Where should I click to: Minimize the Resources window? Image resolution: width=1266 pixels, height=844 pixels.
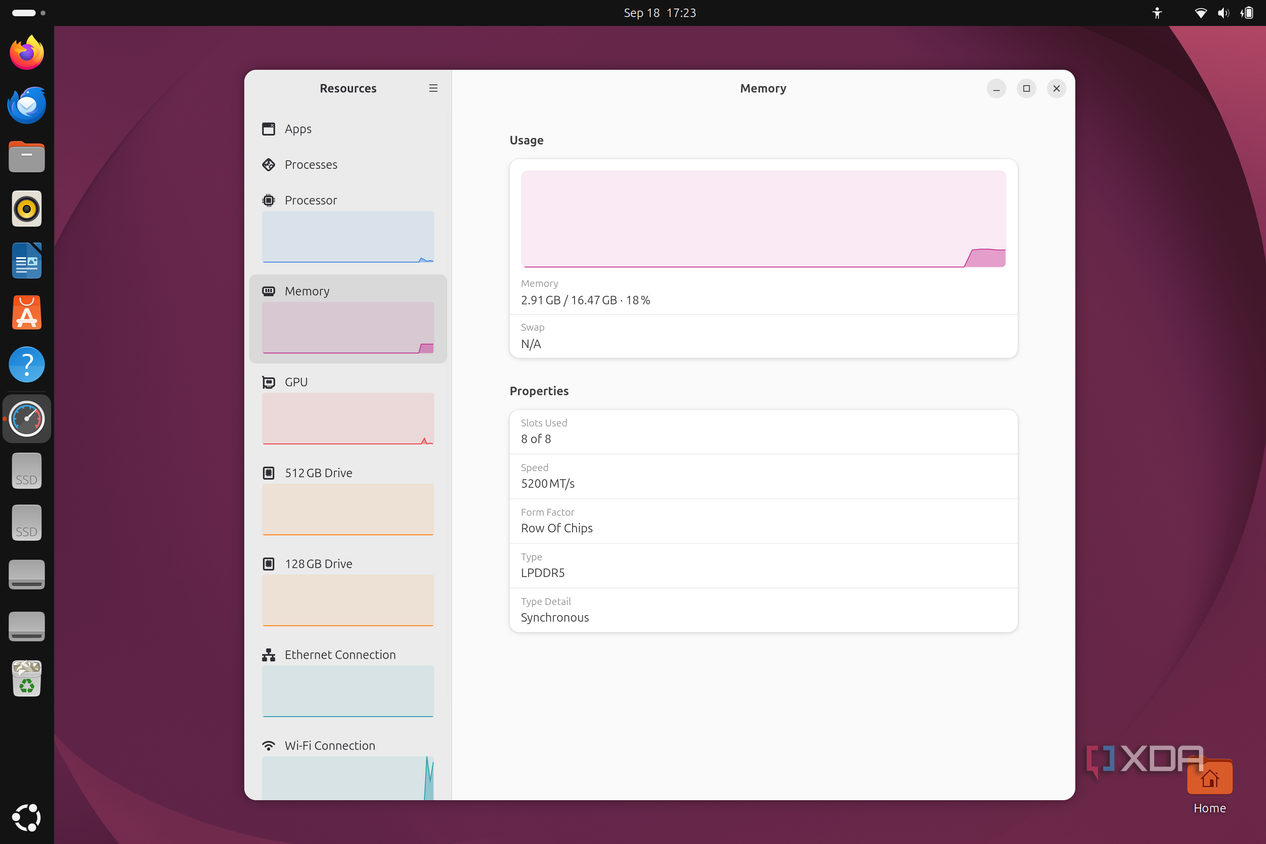coord(996,89)
